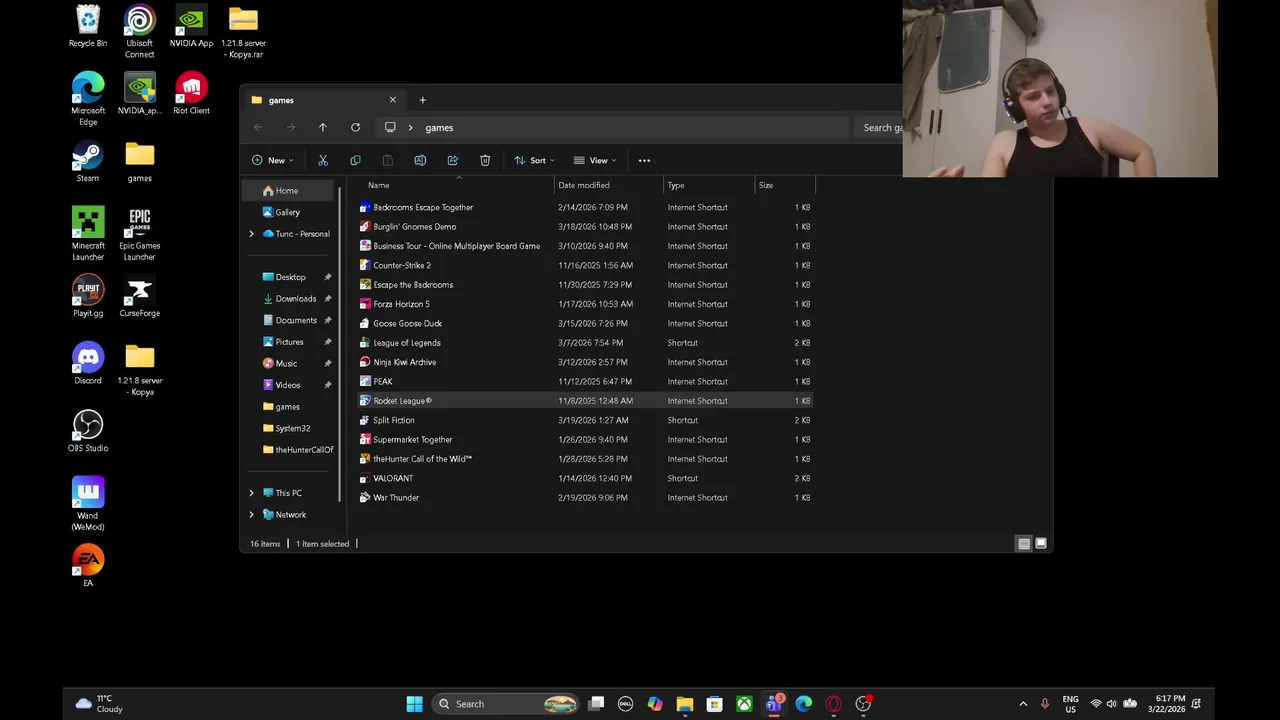Refresh the games folder view

(x=355, y=127)
